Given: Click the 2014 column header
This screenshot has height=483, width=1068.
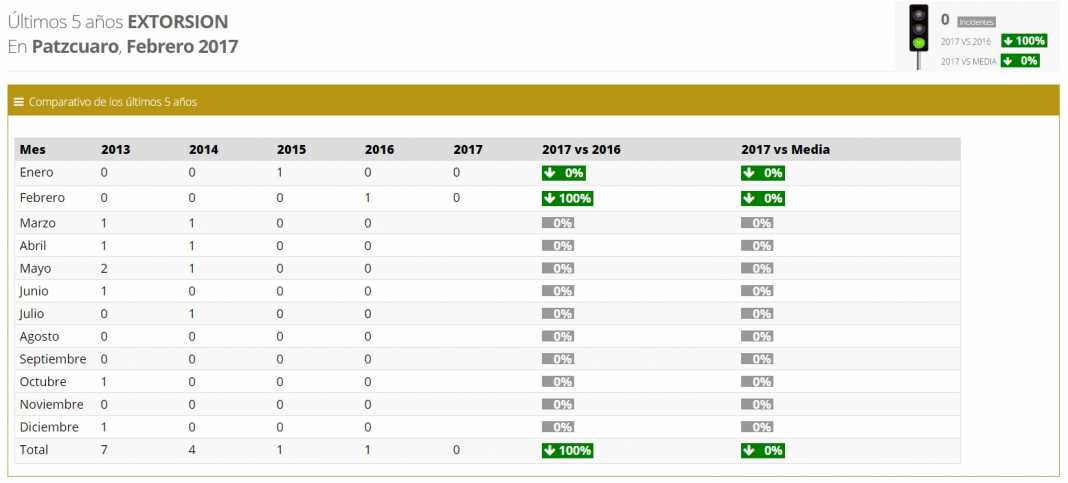Looking at the screenshot, I should tap(204, 149).
